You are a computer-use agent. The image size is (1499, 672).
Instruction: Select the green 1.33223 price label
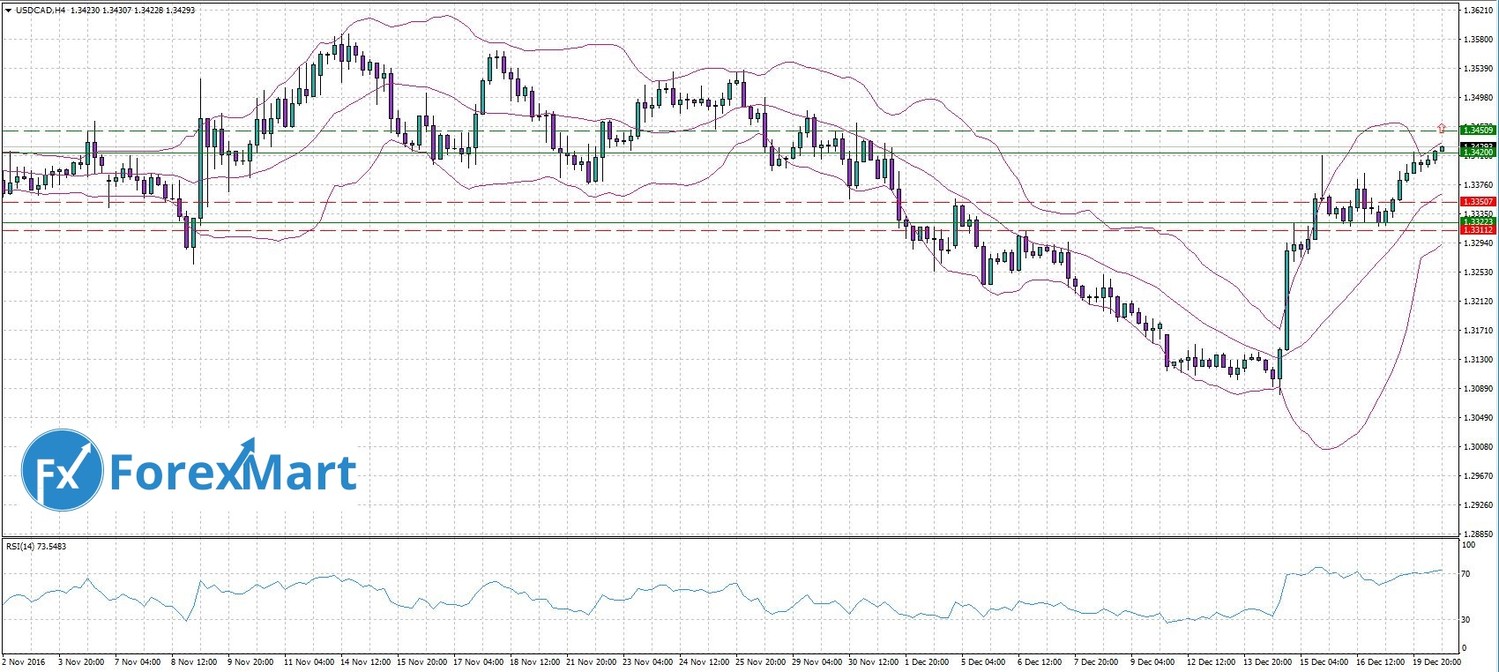pyautogui.click(x=1477, y=221)
